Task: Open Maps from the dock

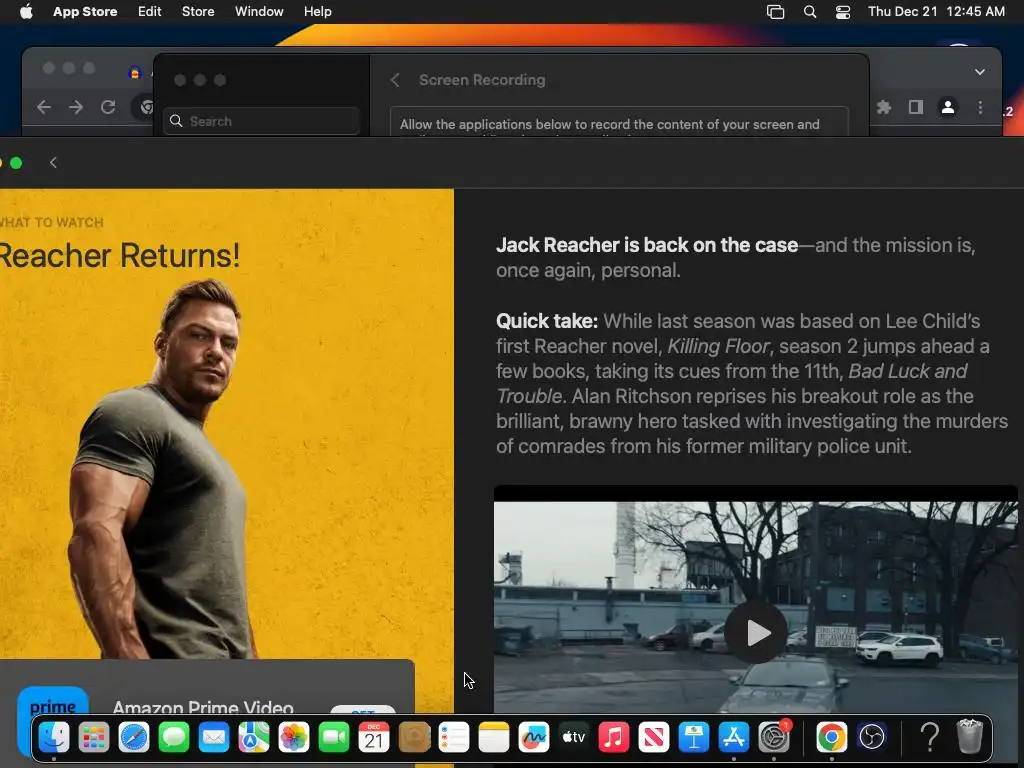Action: tap(253, 738)
